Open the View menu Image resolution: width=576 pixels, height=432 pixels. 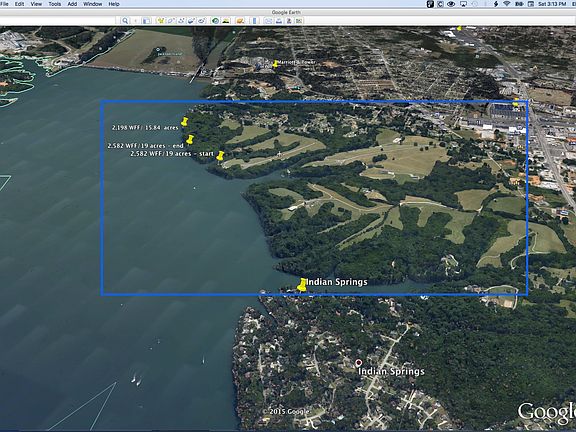(36, 4)
